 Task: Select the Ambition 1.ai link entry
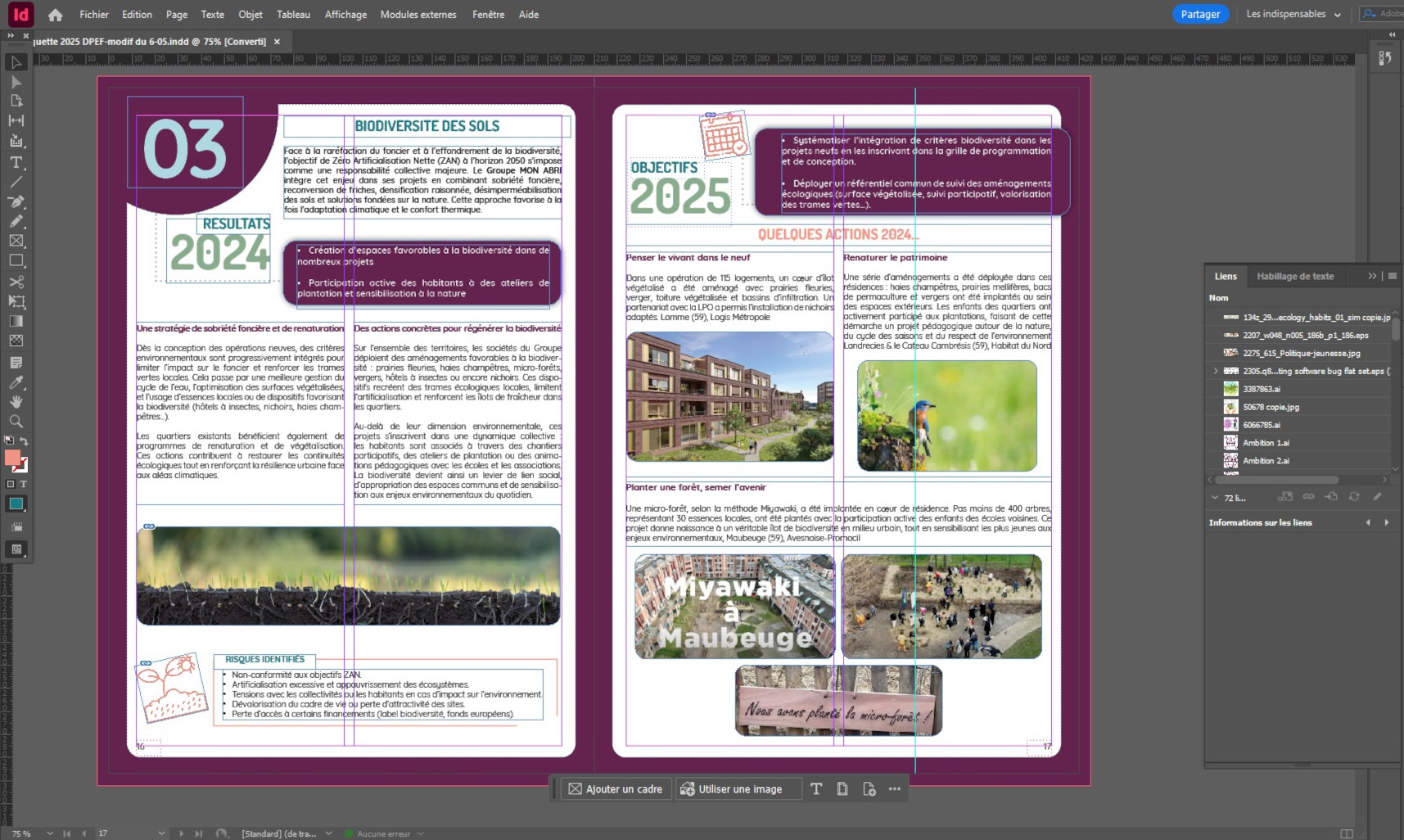[x=1265, y=442]
